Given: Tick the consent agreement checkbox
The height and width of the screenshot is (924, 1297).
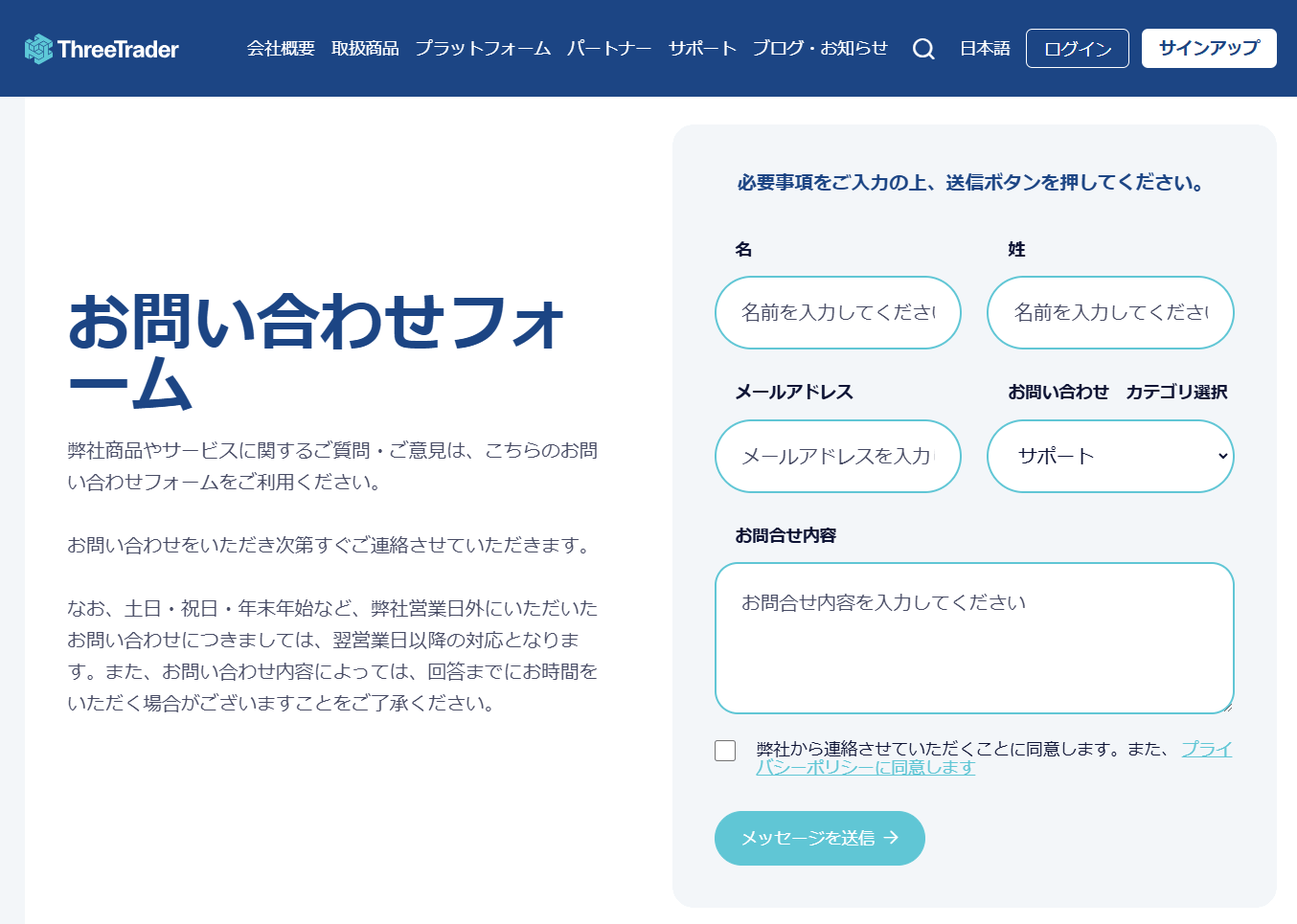Looking at the screenshot, I should 725,751.
